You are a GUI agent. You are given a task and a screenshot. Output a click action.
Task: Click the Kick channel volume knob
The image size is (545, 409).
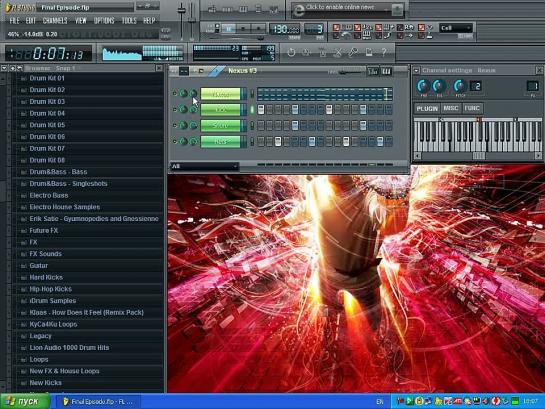(x=193, y=110)
